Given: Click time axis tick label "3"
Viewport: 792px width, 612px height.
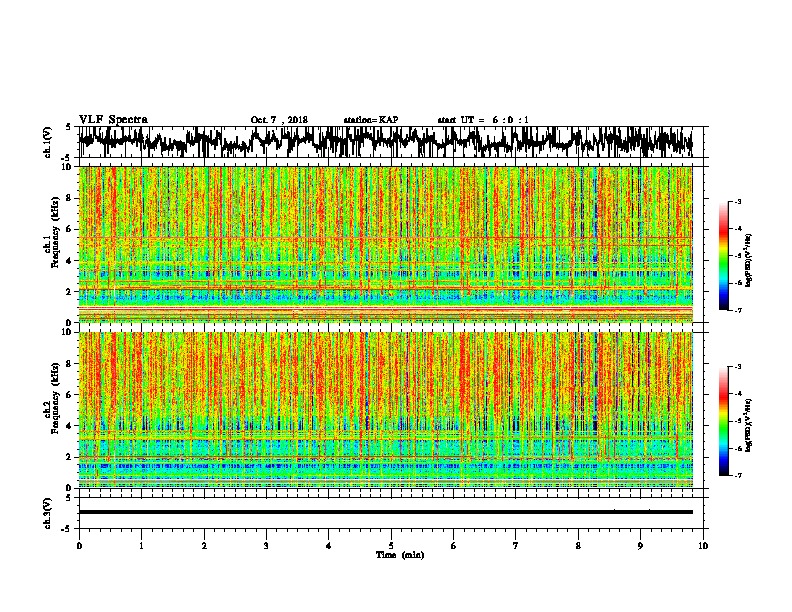Looking at the screenshot, I should (x=266, y=545).
